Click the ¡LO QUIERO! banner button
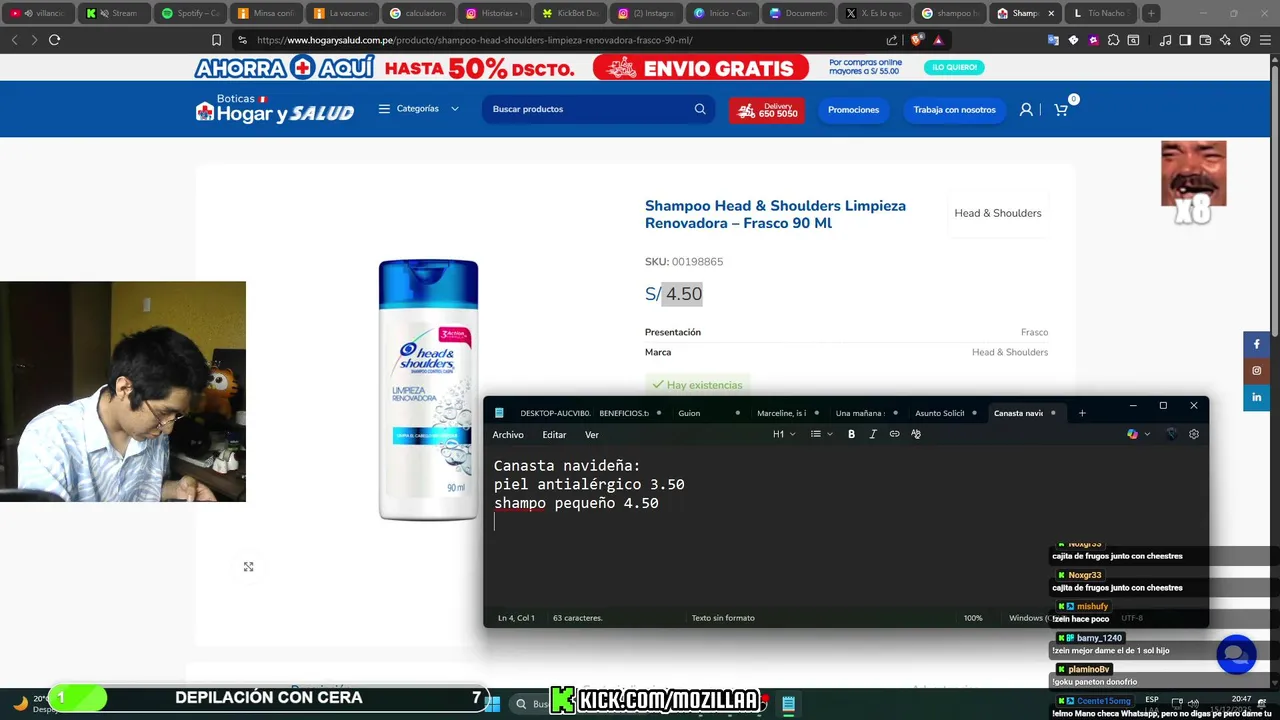1280x720 pixels. 953,67
